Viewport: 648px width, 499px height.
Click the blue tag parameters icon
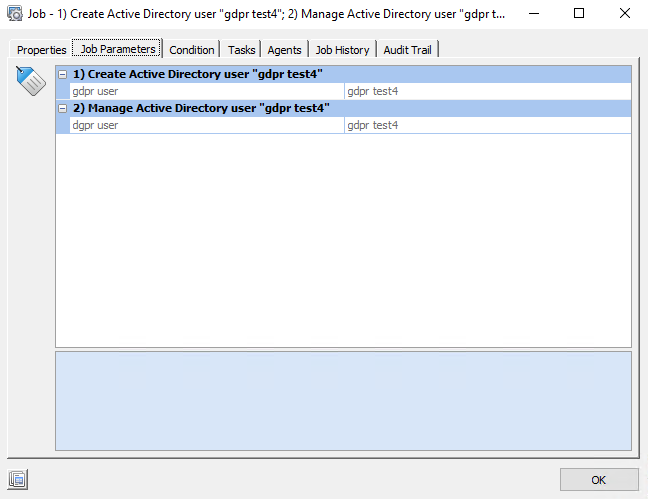click(x=32, y=81)
